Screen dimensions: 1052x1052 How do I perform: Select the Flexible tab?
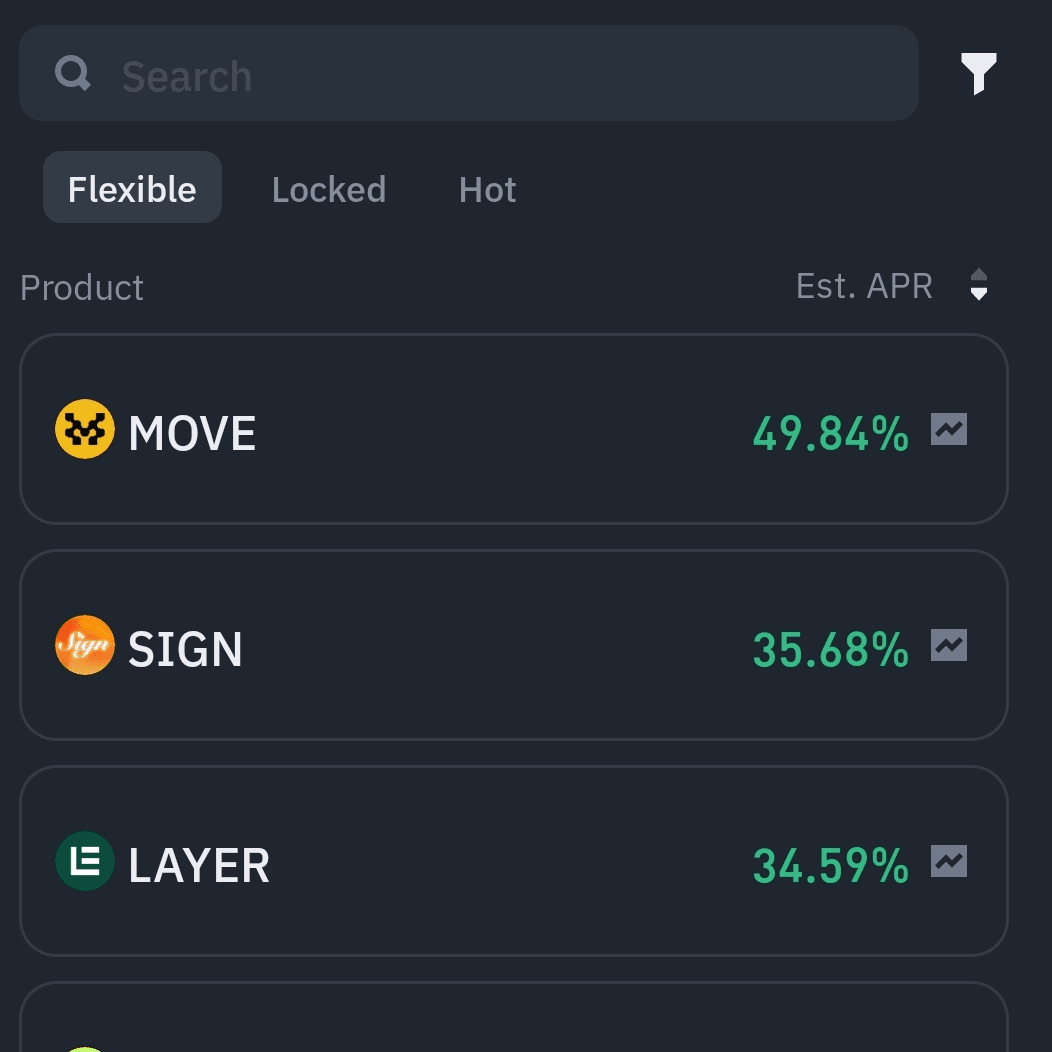(x=132, y=188)
